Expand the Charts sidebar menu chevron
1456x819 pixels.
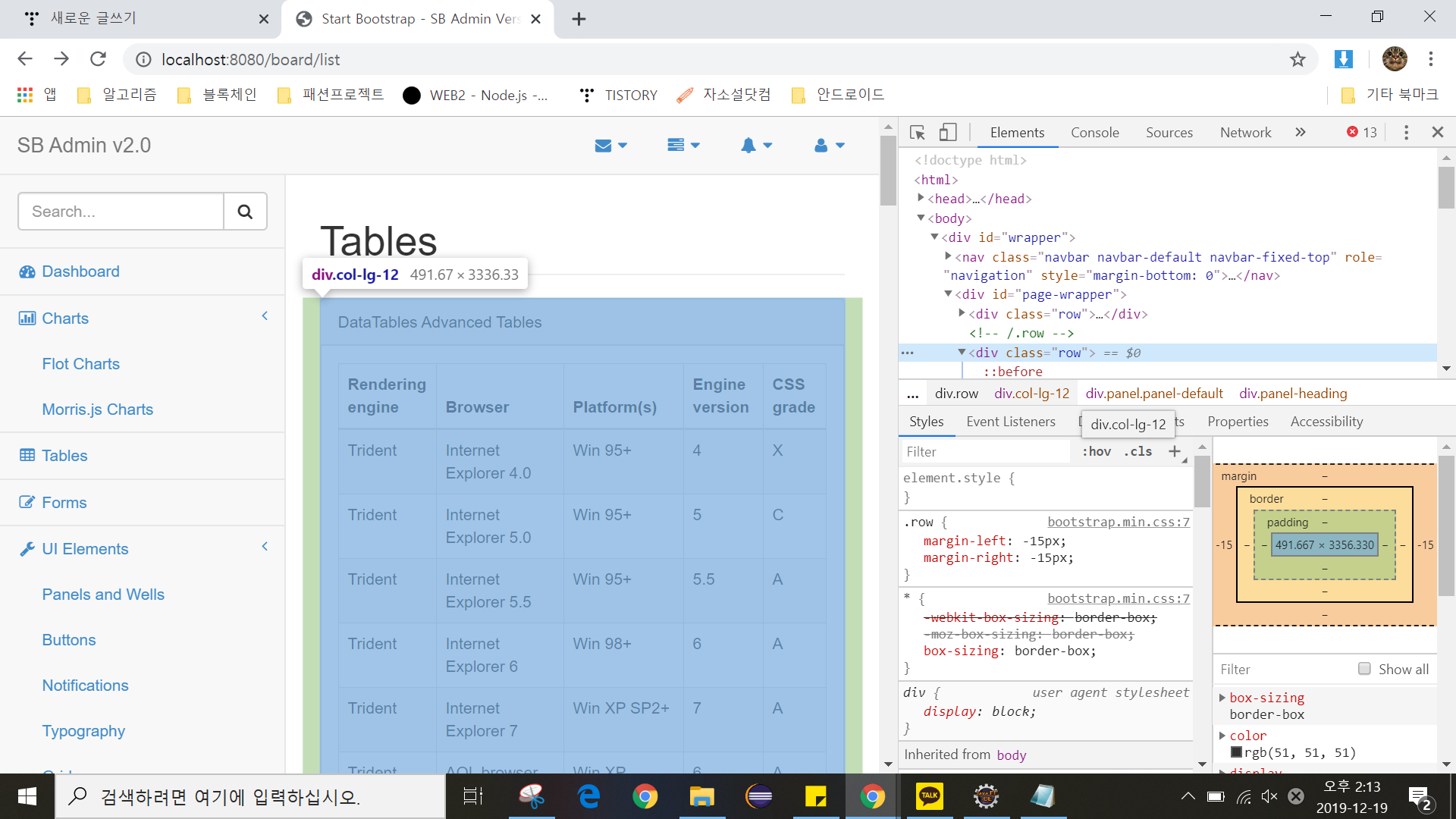[265, 316]
